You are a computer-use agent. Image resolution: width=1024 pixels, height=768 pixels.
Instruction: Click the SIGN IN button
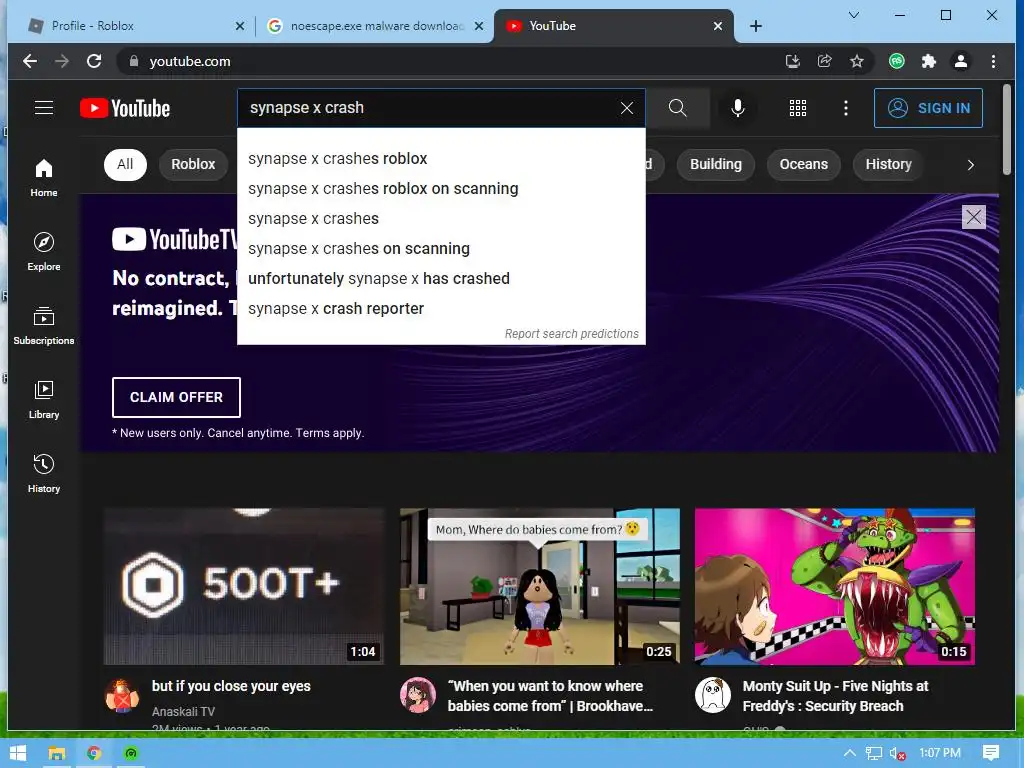pos(928,108)
